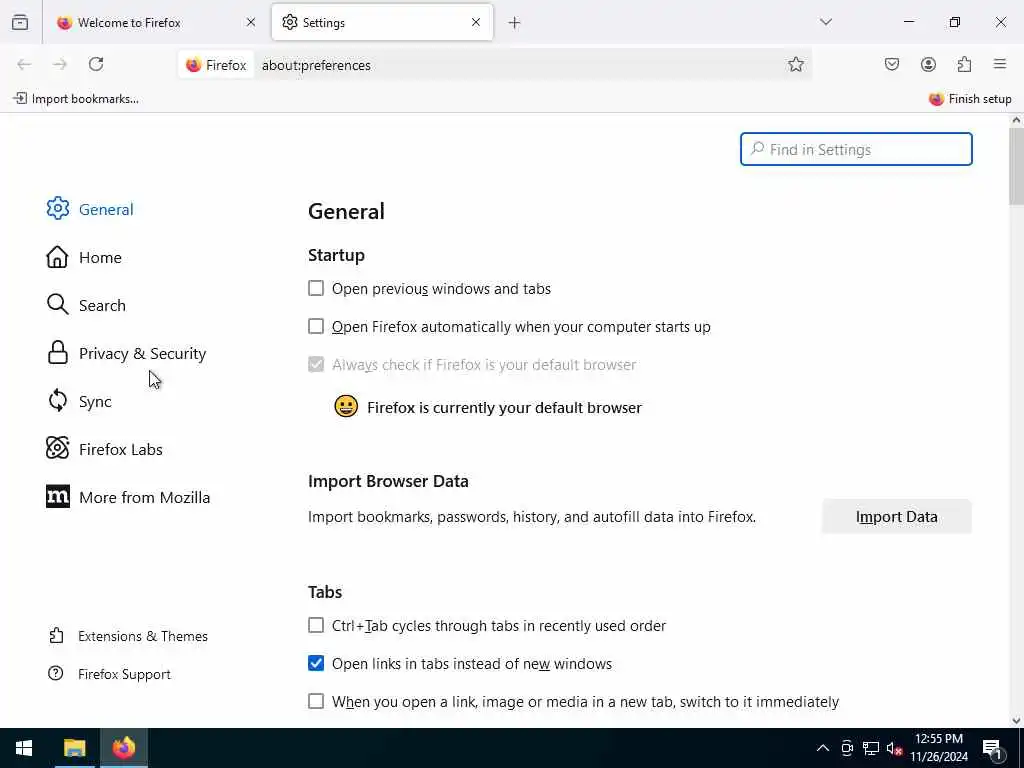1024x768 pixels.
Task: Enable Open Firefox automatically at startup
Action: pyautogui.click(x=316, y=326)
